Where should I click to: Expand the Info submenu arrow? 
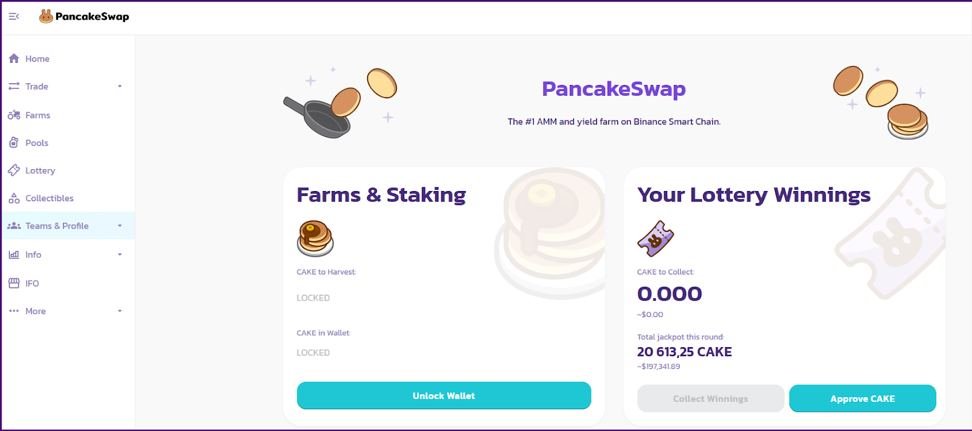pyautogui.click(x=120, y=255)
